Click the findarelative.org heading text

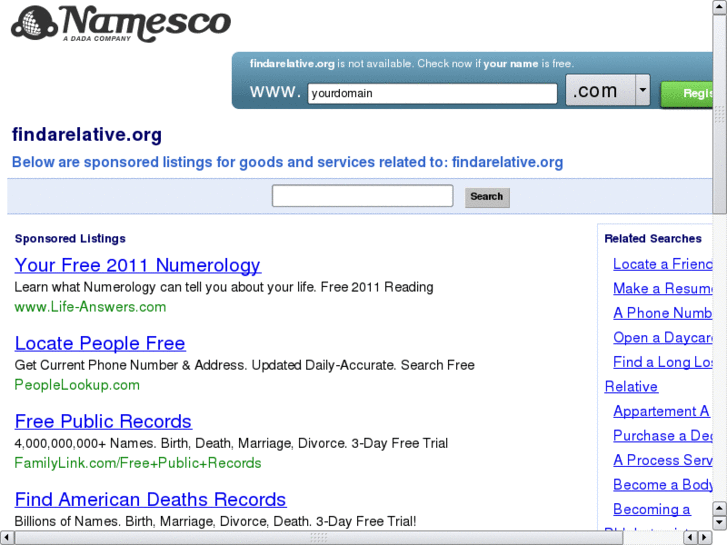[87, 135]
